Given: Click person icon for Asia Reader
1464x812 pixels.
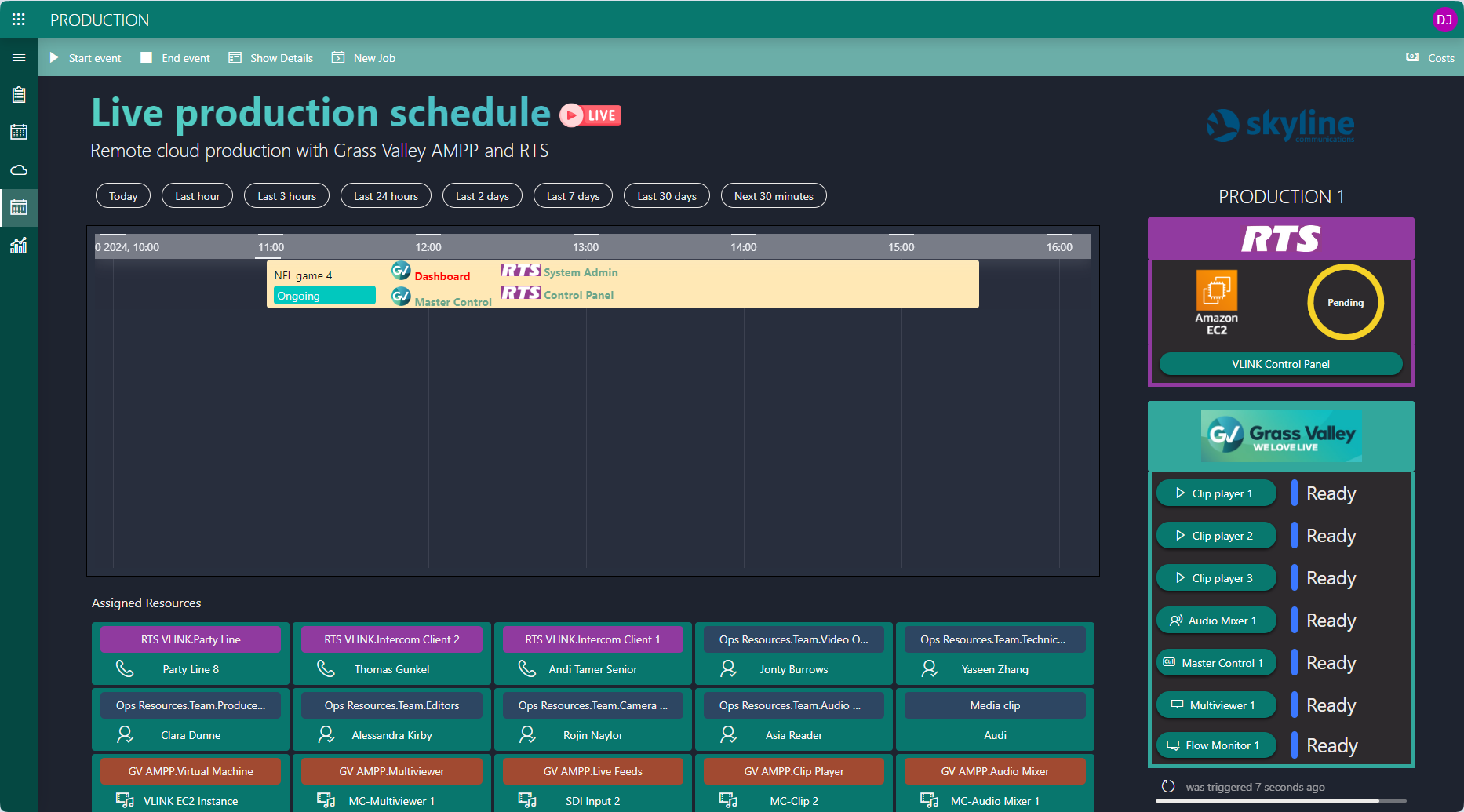Looking at the screenshot, I should pyautogui.click(x=728, y=734).
